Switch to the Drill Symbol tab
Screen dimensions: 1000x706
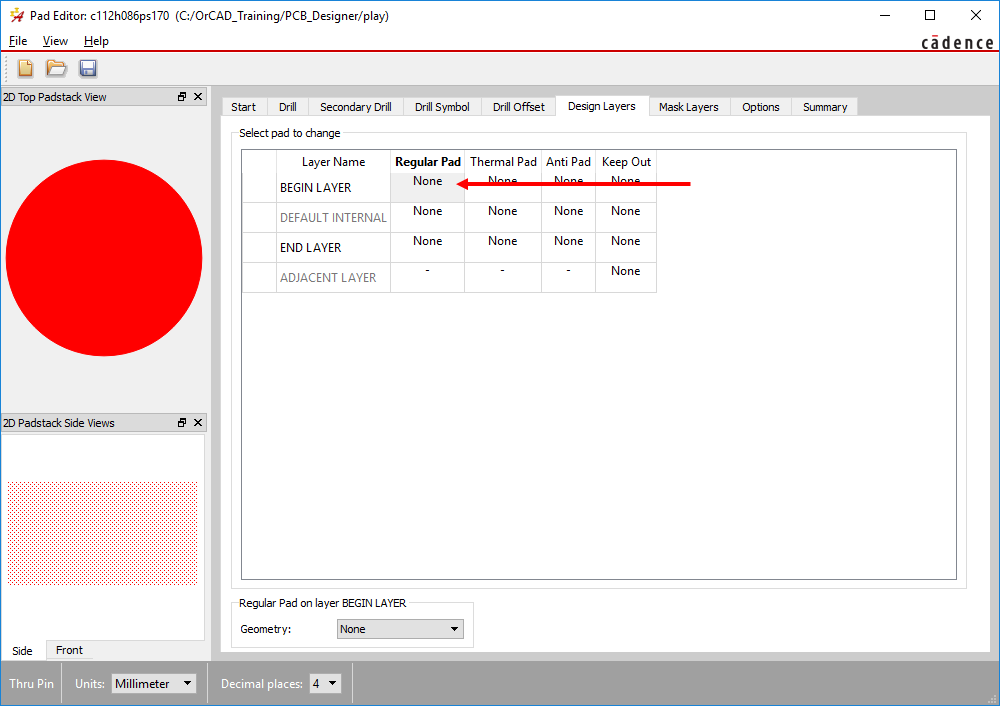pyautogui.click(x=442, y=107)
